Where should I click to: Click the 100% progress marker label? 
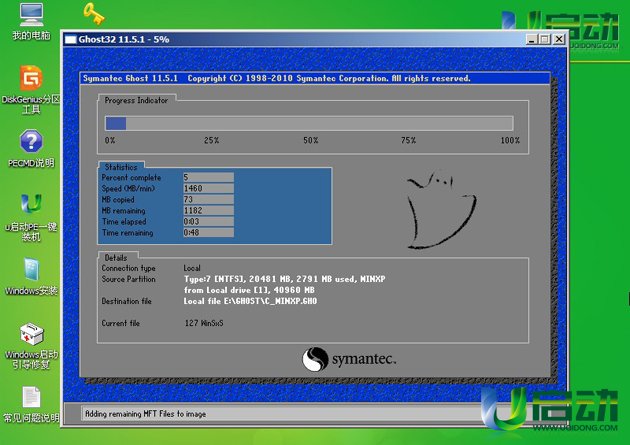coord(510,141)
